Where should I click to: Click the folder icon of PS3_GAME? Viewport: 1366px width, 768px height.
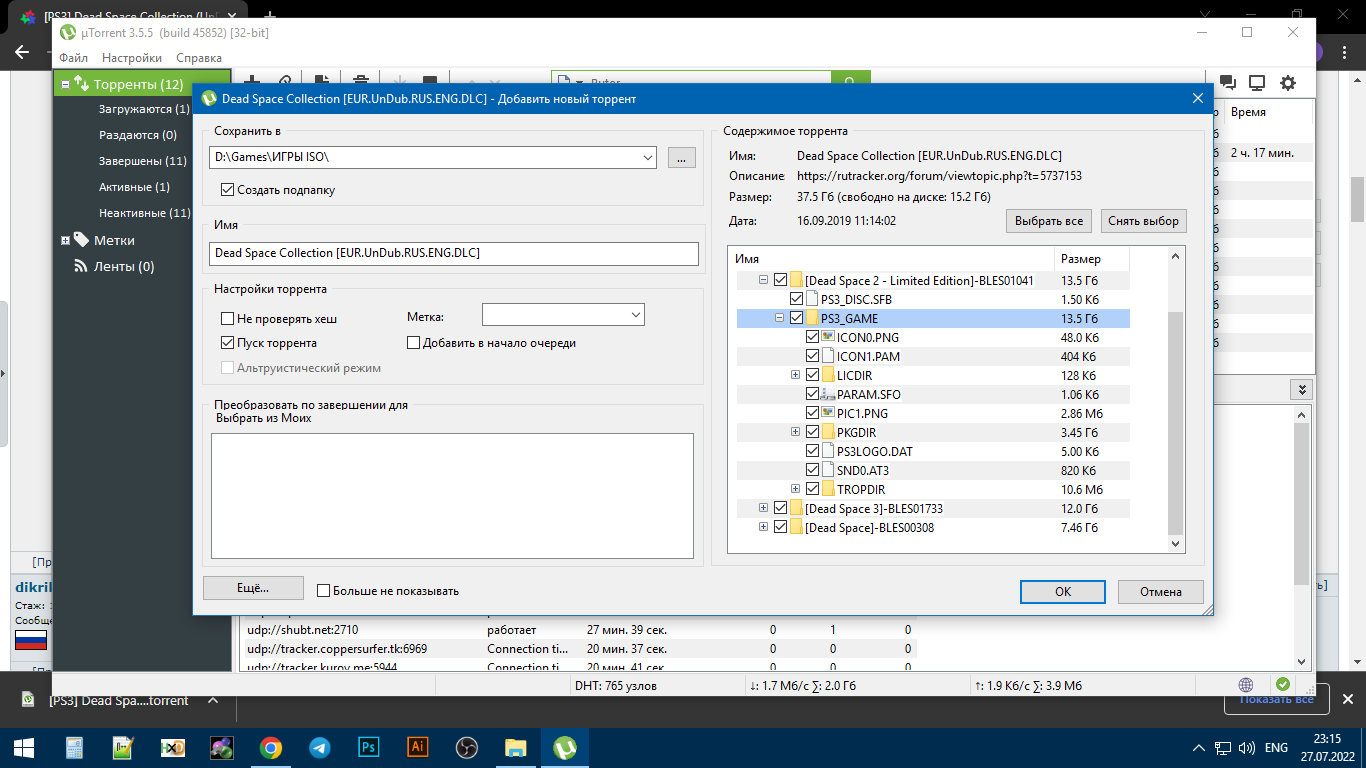(812, 318)
